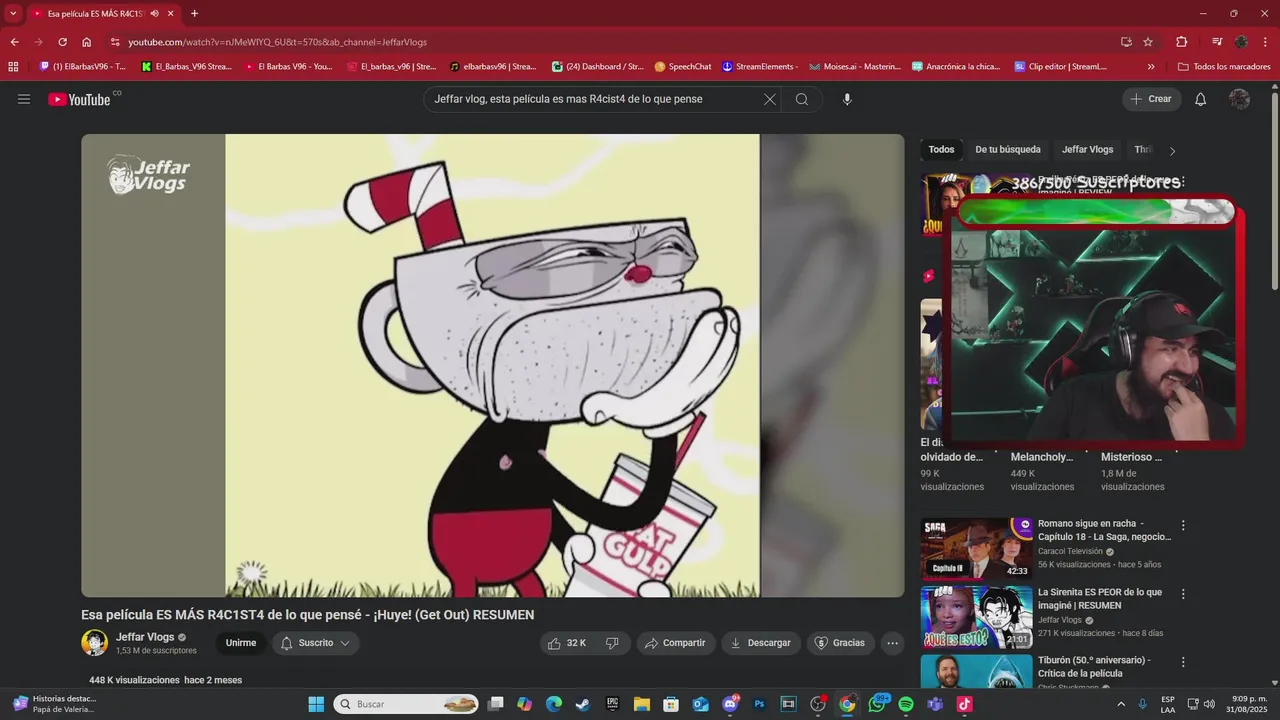Go back in Chrome
This screenshot has height=720, width=1280.
(14, 42)
